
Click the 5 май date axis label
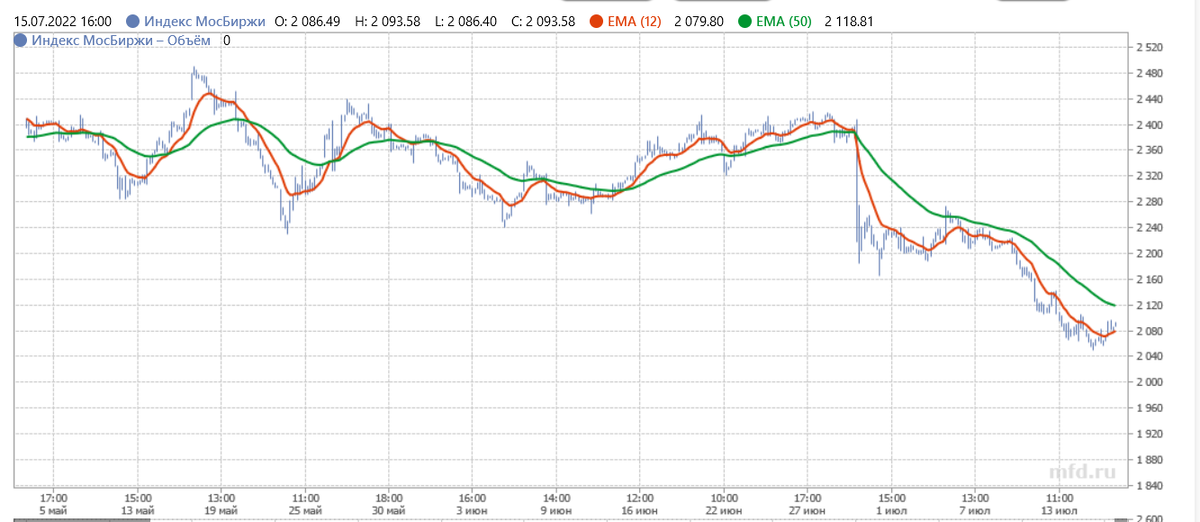(x=54, y=508)
